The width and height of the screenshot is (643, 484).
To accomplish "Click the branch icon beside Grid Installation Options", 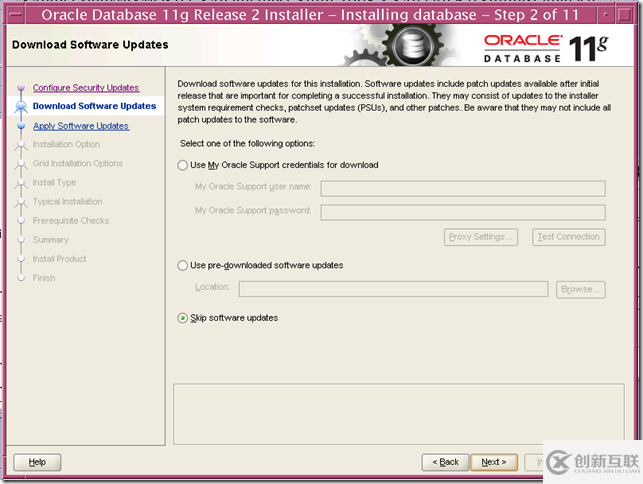I will pyautogui.click(x=21, y=164).
